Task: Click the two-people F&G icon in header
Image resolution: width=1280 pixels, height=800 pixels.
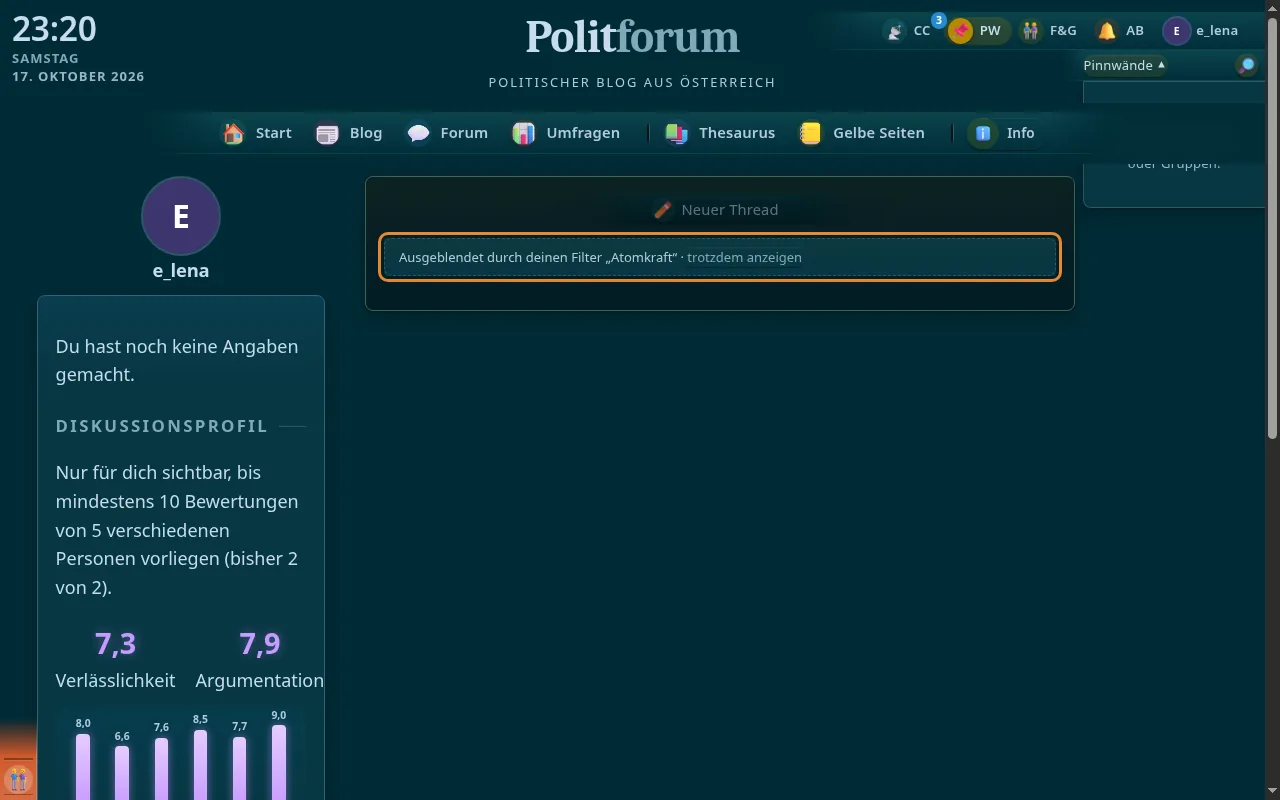Action: [1031, 31]
